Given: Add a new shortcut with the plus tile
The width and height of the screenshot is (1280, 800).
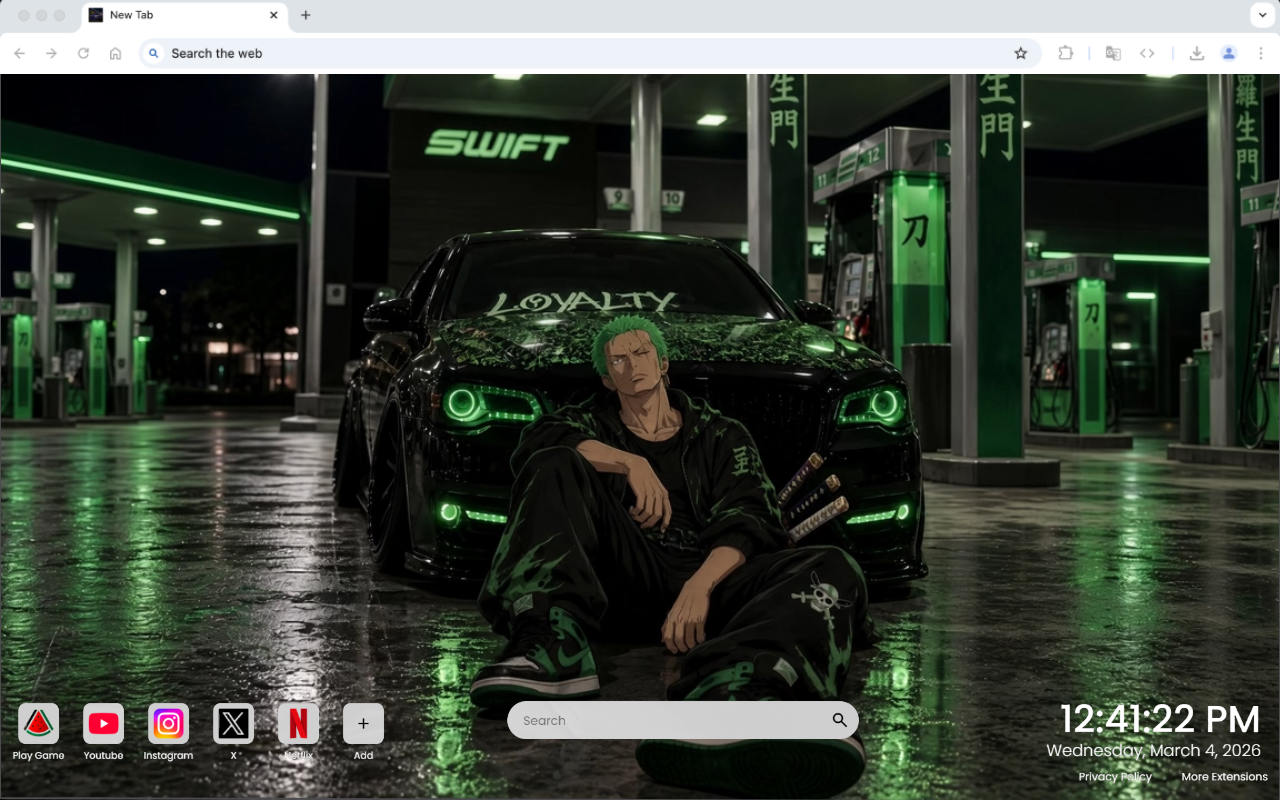Looking at the screenshot, I should coord(363,723).
